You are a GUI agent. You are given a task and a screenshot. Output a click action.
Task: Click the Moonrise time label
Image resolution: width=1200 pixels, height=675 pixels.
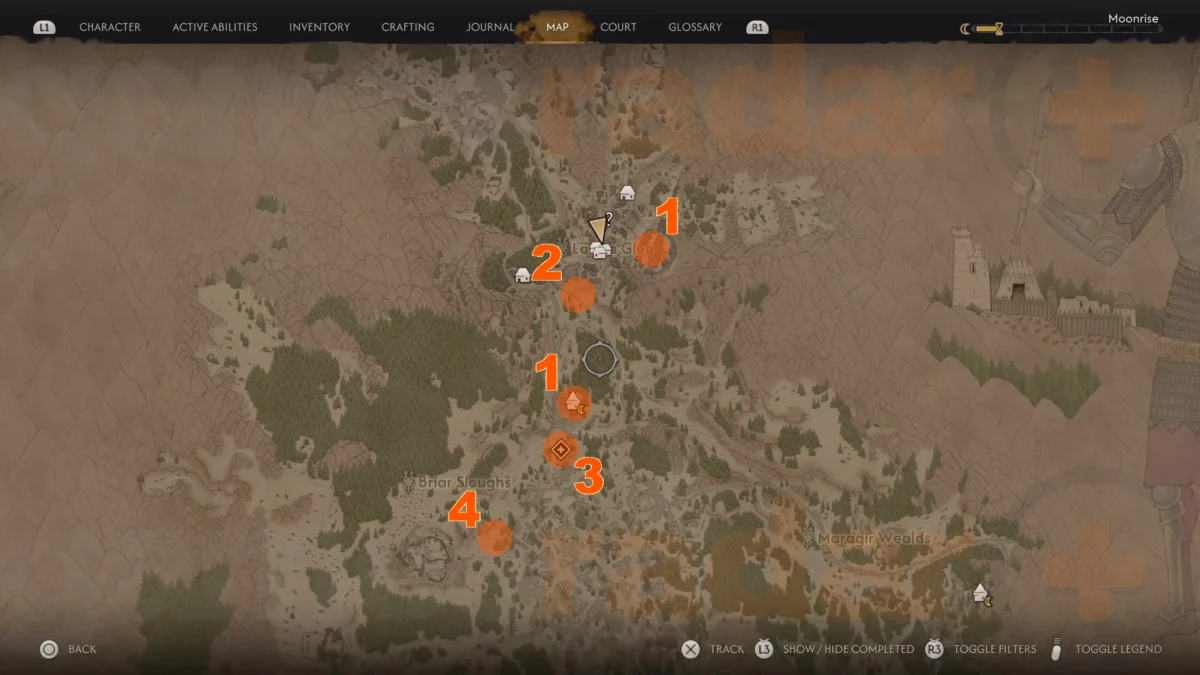click(x=1135, y=18)
